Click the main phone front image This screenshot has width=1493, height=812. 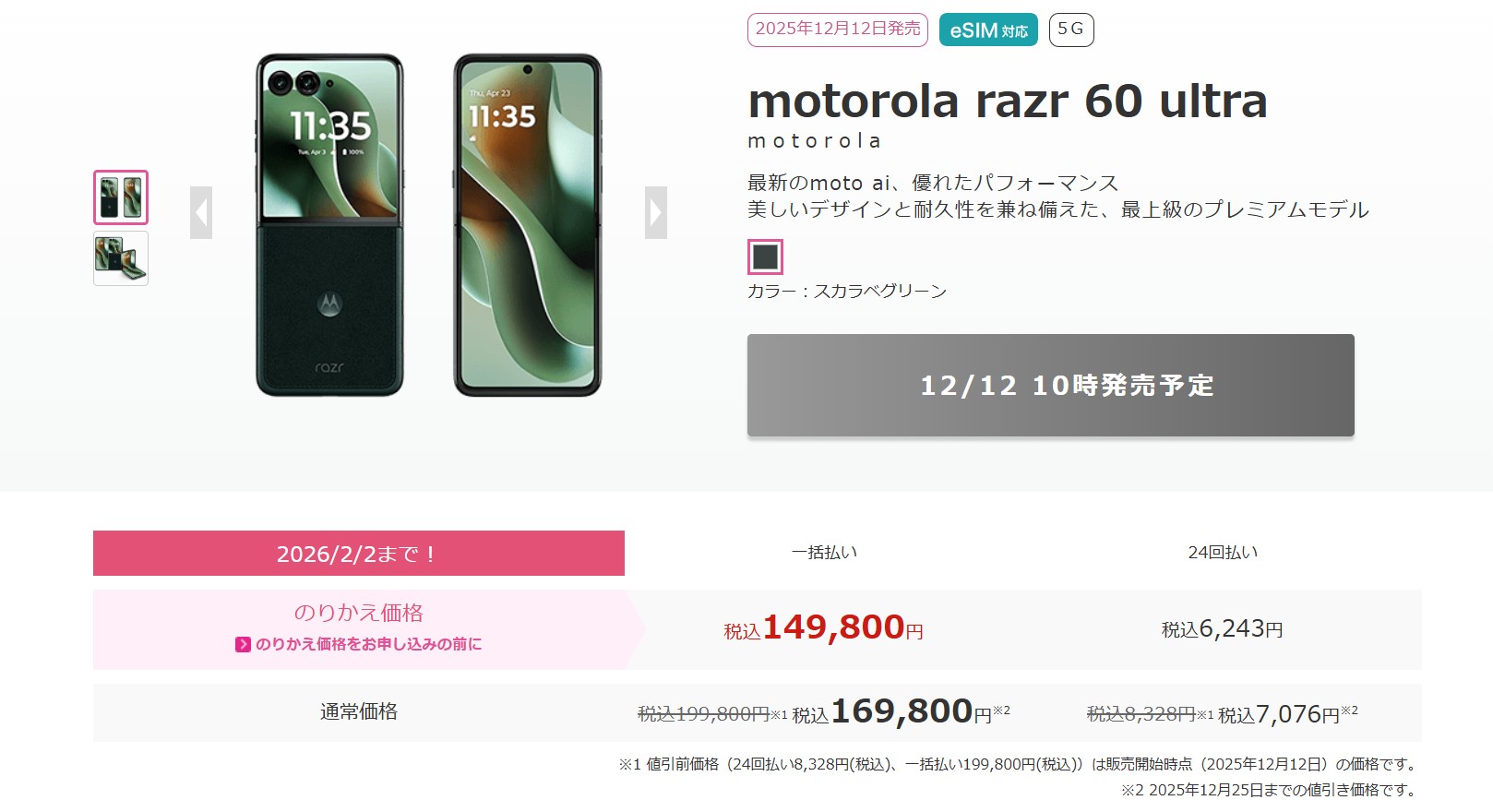[528, 225]
